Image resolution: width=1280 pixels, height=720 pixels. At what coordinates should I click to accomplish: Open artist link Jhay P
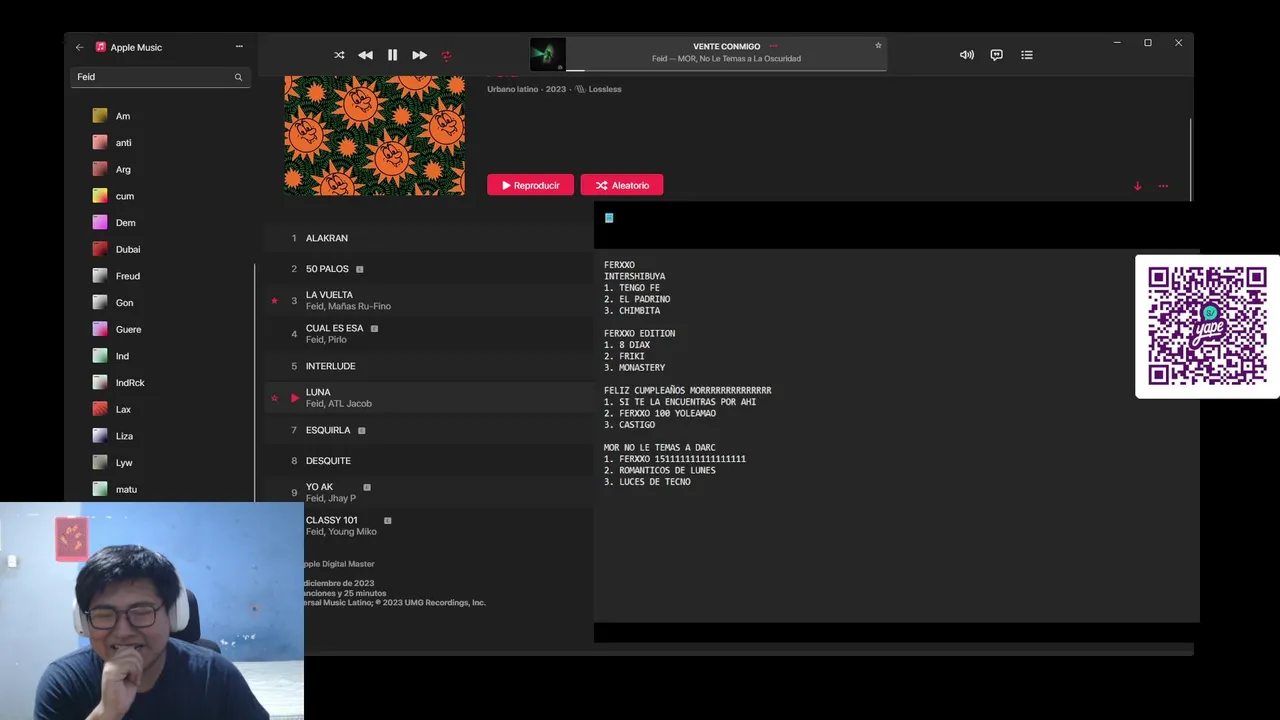point(343,498)
